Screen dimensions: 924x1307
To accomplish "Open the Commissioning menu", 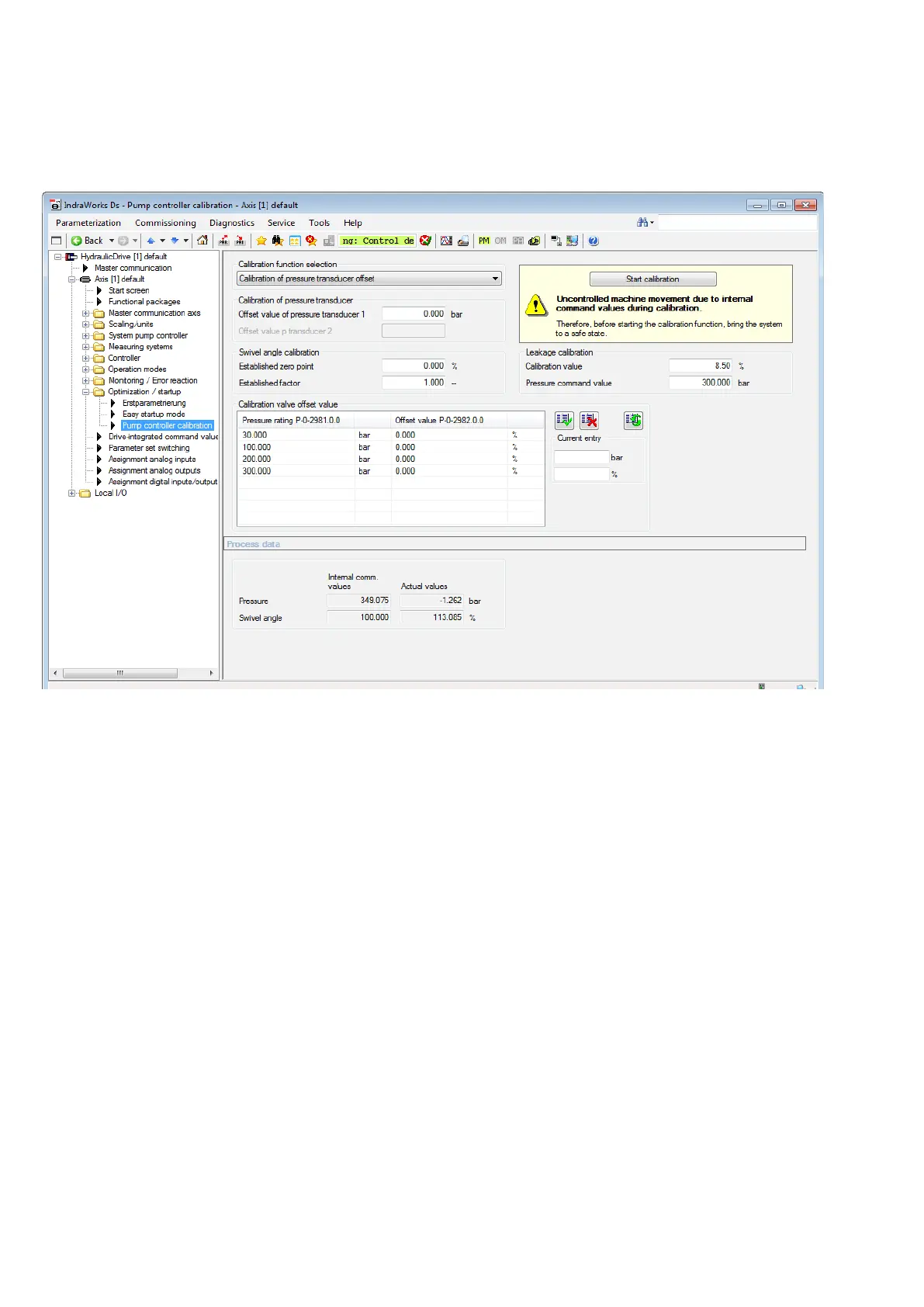I will coord(165,223).
